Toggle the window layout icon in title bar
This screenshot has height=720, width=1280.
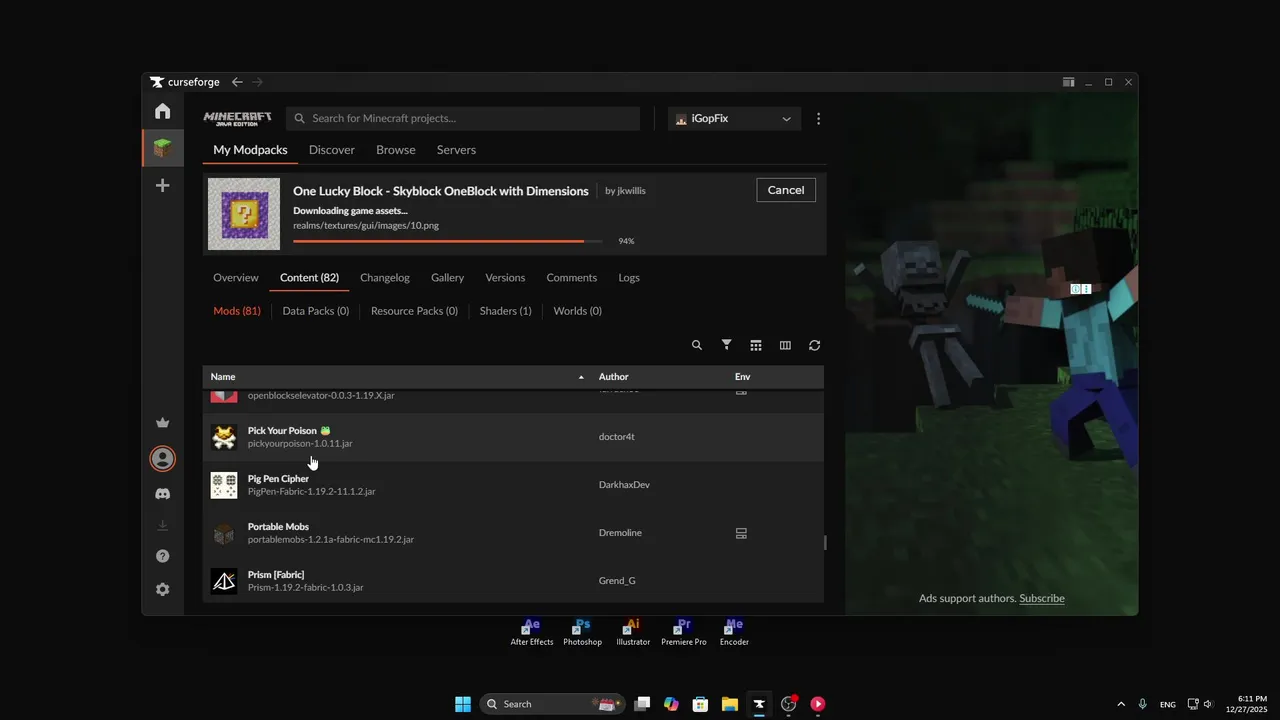1068,82
